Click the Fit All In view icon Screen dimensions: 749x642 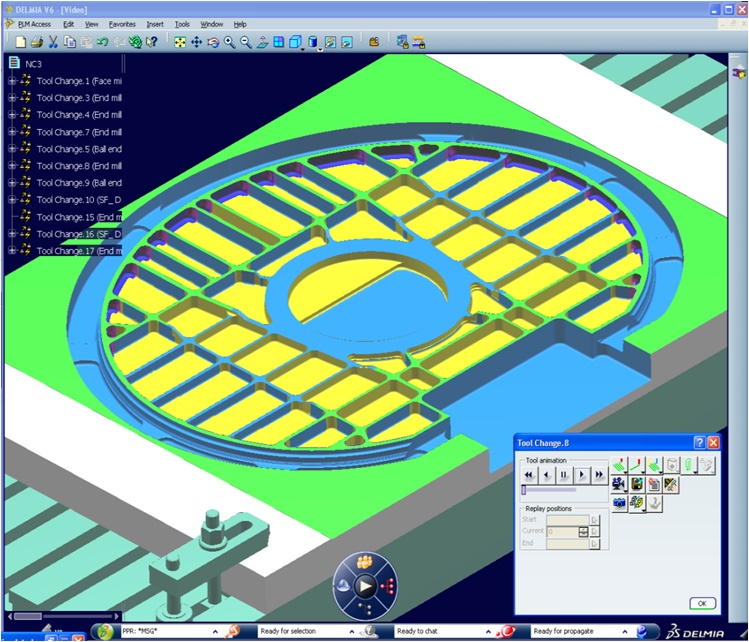[180, 42]
